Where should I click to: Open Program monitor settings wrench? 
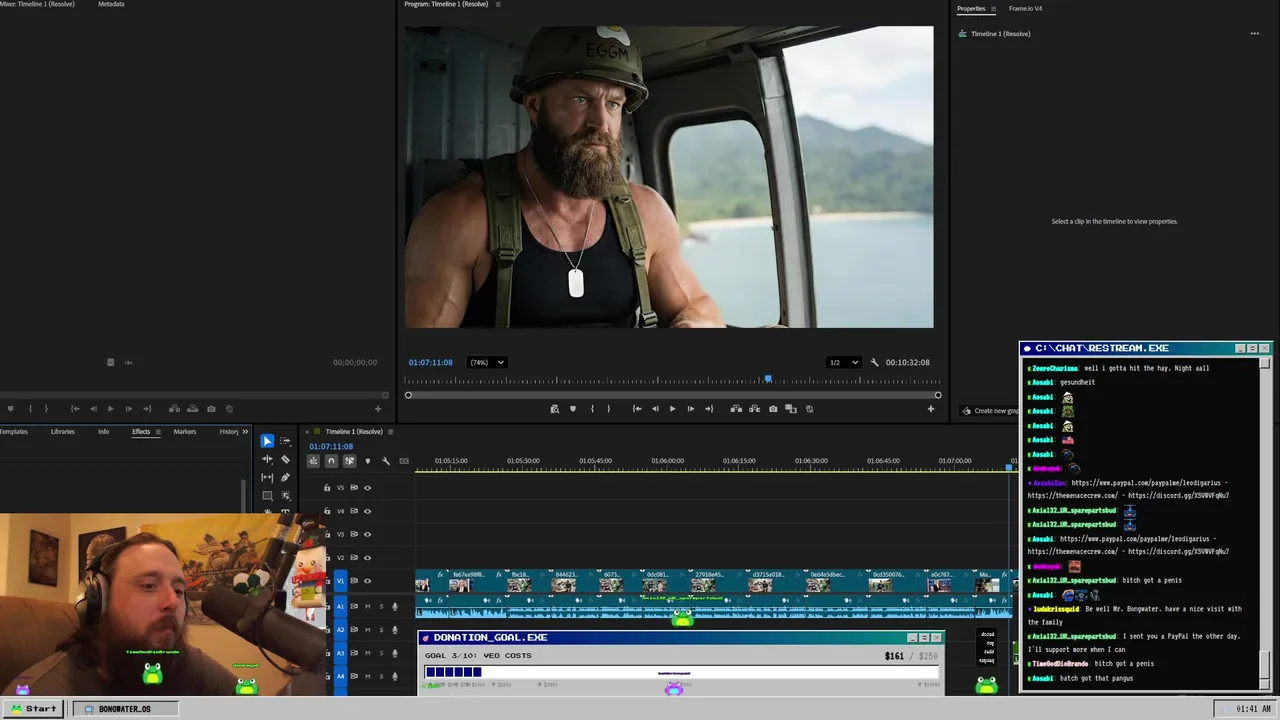874,362
